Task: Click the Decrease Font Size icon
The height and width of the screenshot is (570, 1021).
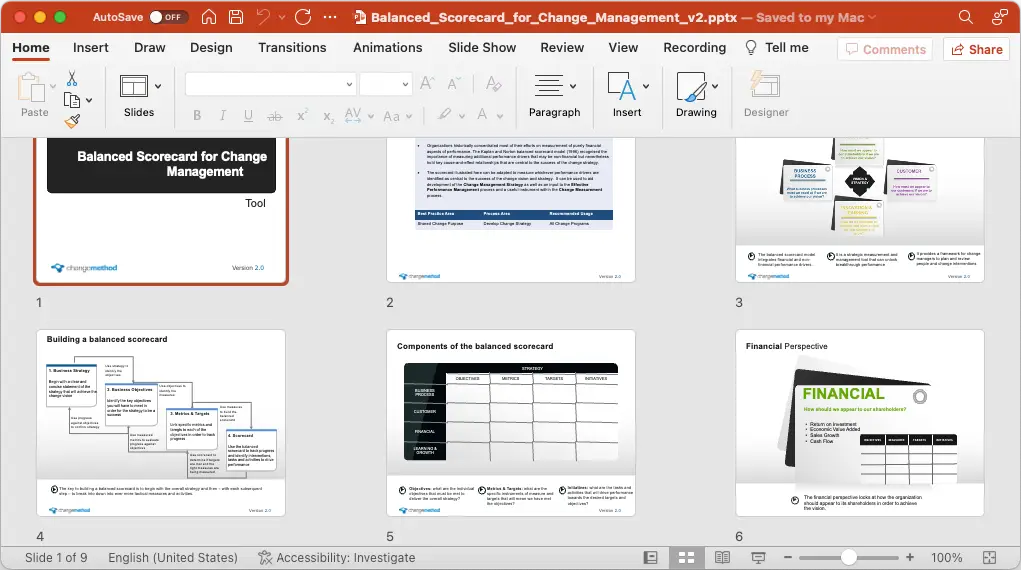Action: [x=454, y=83]
